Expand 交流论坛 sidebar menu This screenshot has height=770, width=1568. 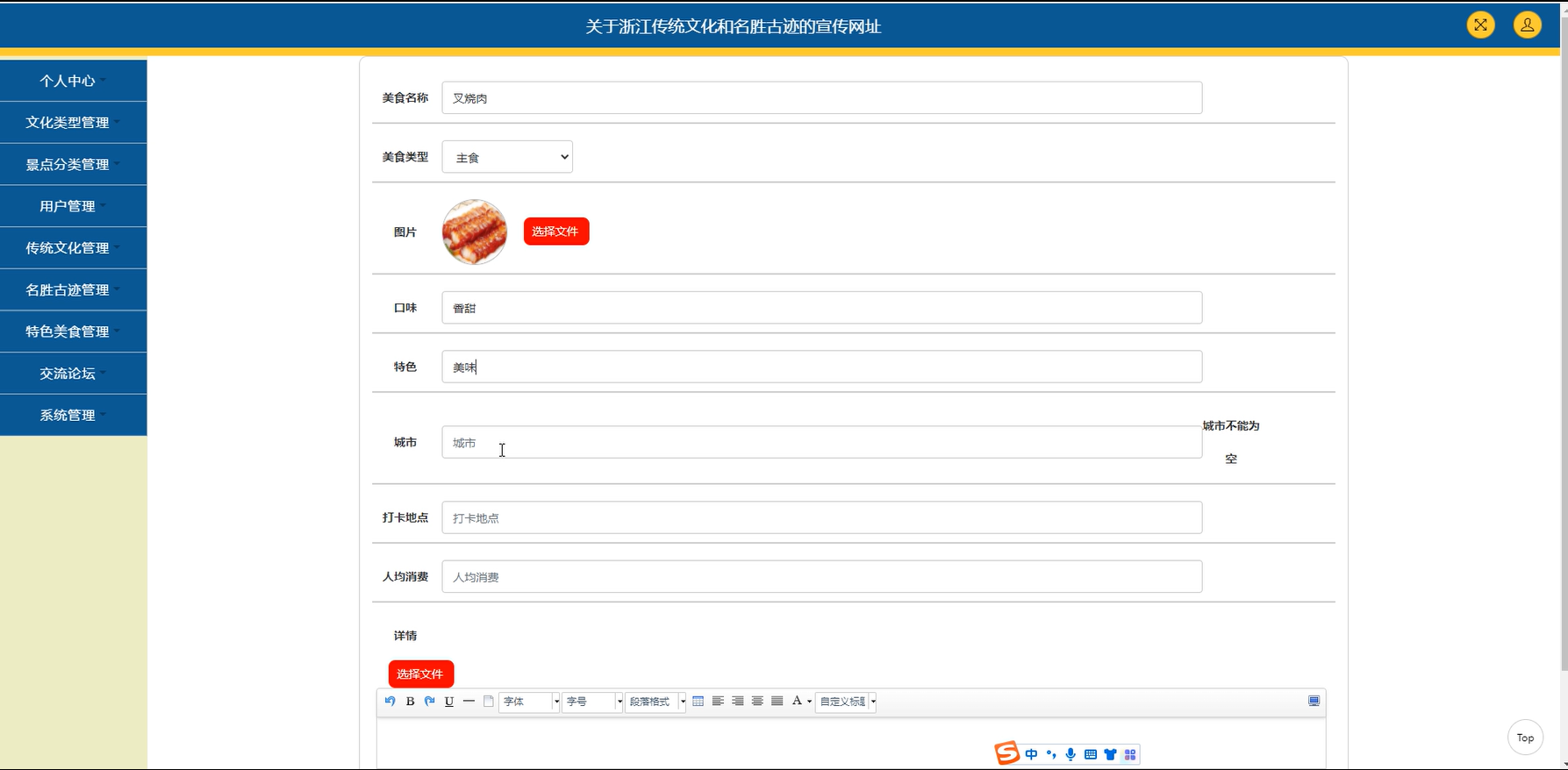(73, 373)
